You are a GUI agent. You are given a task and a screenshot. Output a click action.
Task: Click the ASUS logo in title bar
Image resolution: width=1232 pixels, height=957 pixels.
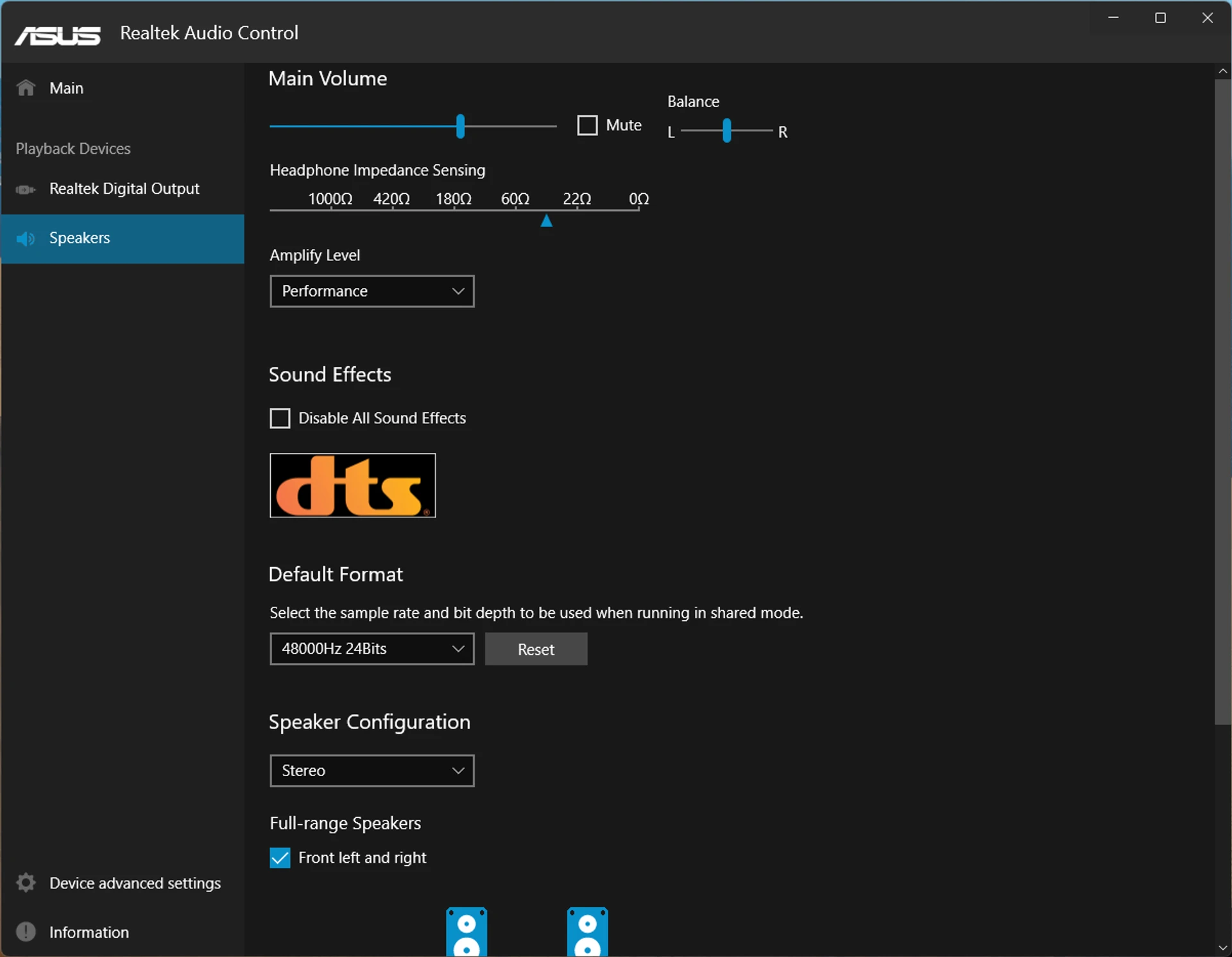(58, 35)
